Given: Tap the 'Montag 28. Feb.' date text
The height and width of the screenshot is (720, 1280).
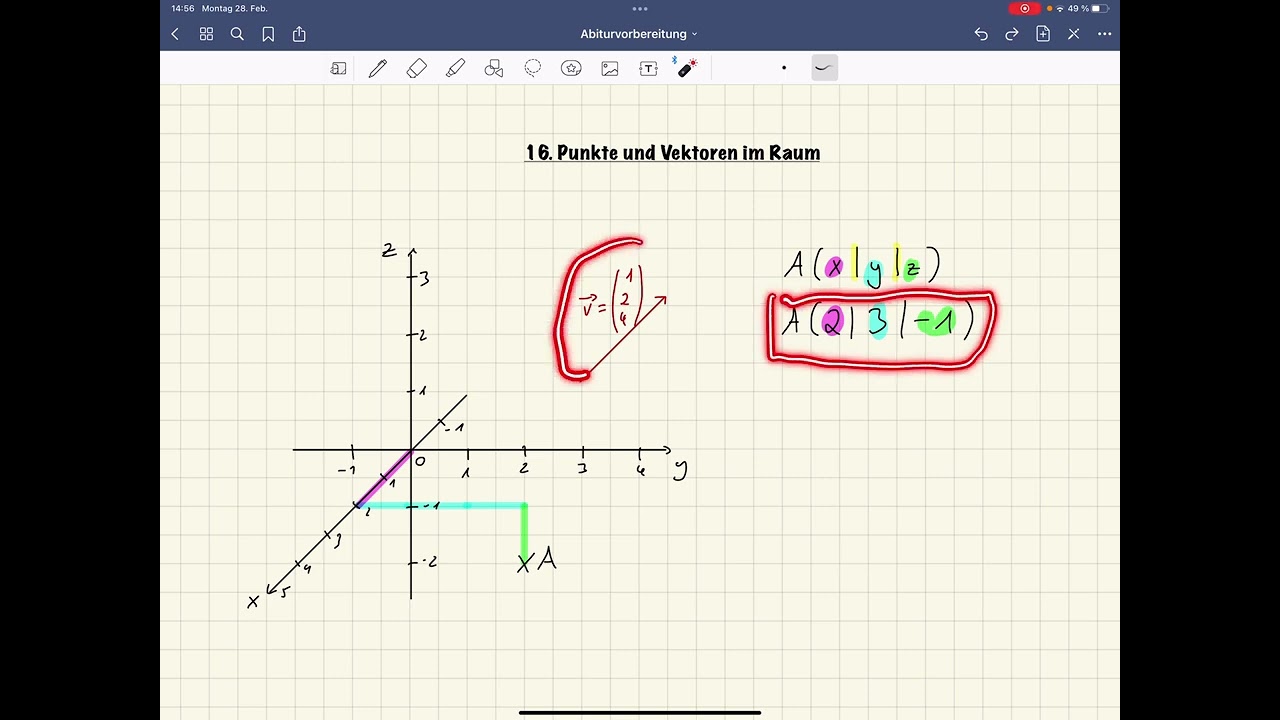Looking at the screenshot, I should coord(235,8).
